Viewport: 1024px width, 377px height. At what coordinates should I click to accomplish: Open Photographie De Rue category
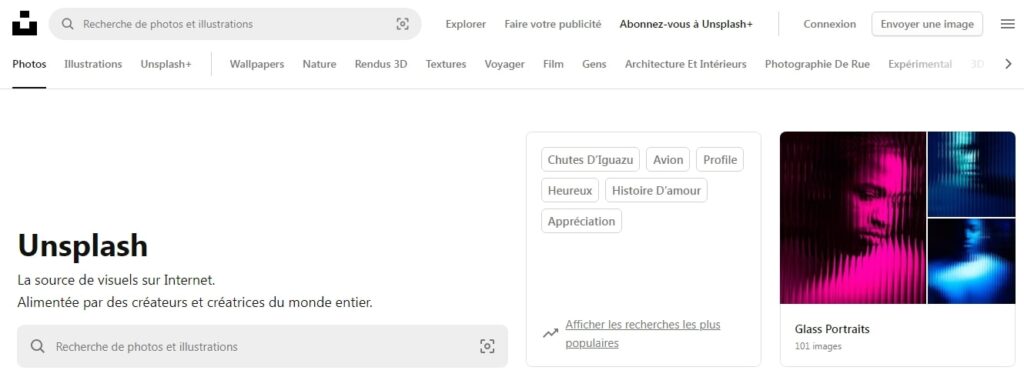[817, 64]
